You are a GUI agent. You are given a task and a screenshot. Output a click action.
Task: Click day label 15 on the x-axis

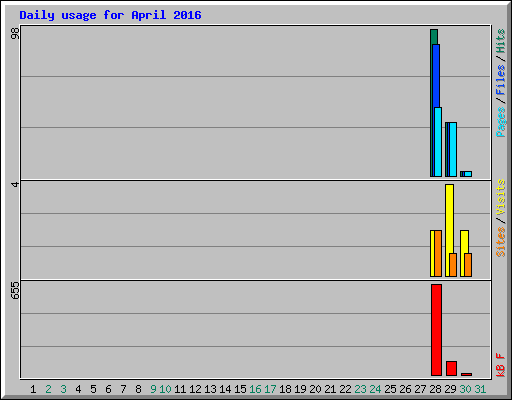[x=240, y=389]
